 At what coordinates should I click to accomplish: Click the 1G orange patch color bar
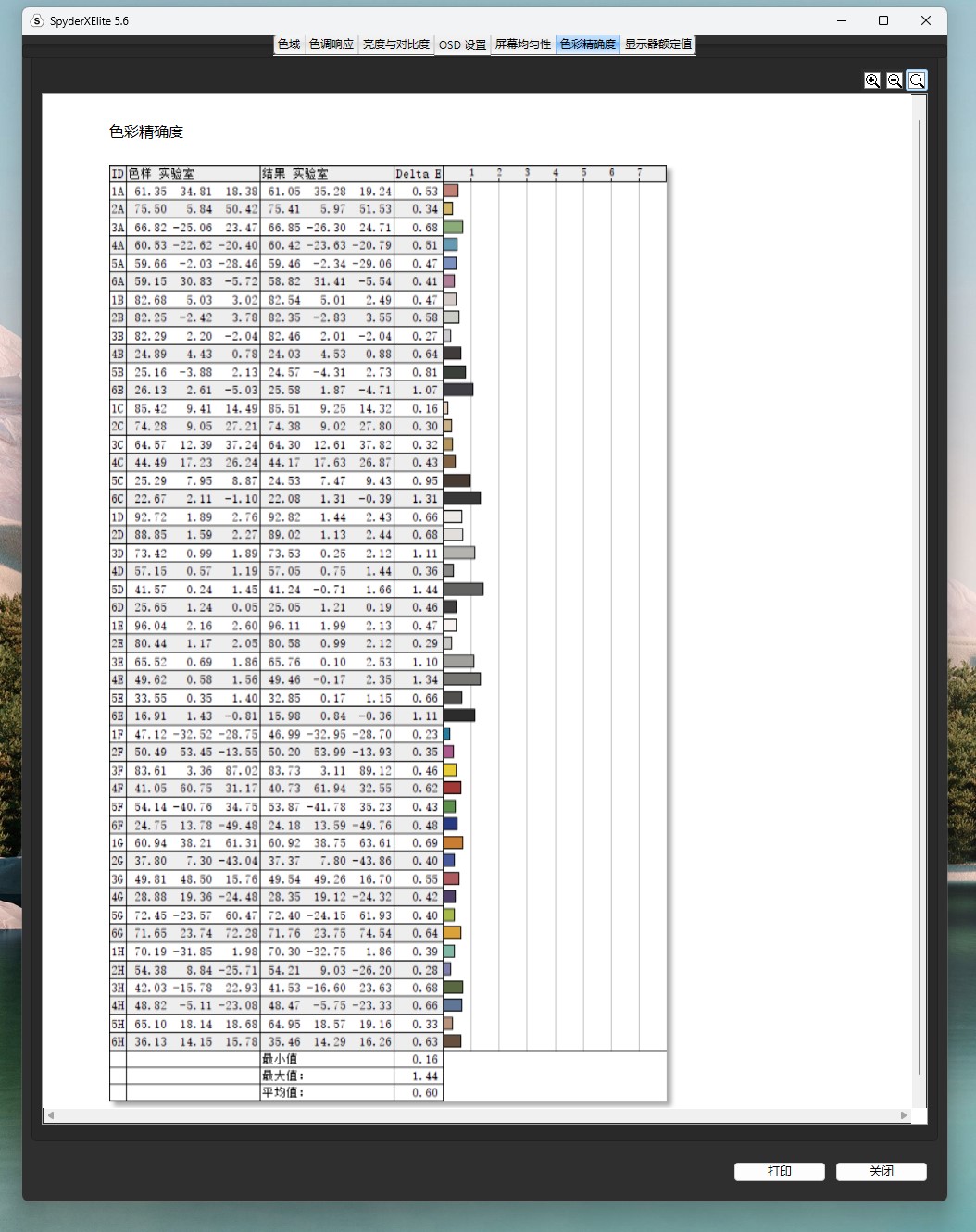[453, 842]
